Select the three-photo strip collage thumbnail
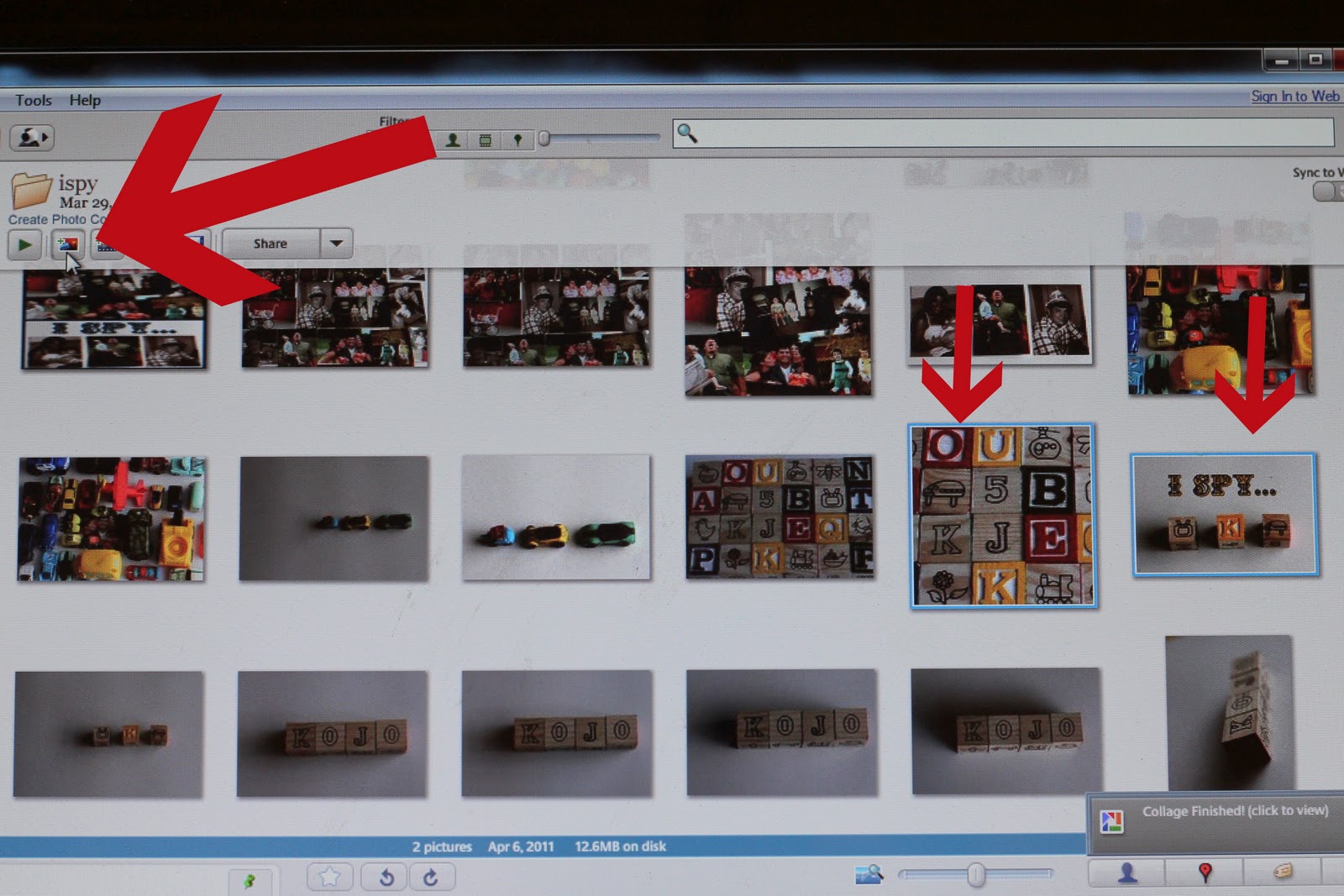Viewport: 1344px width, 896px height. (1000, 317)
